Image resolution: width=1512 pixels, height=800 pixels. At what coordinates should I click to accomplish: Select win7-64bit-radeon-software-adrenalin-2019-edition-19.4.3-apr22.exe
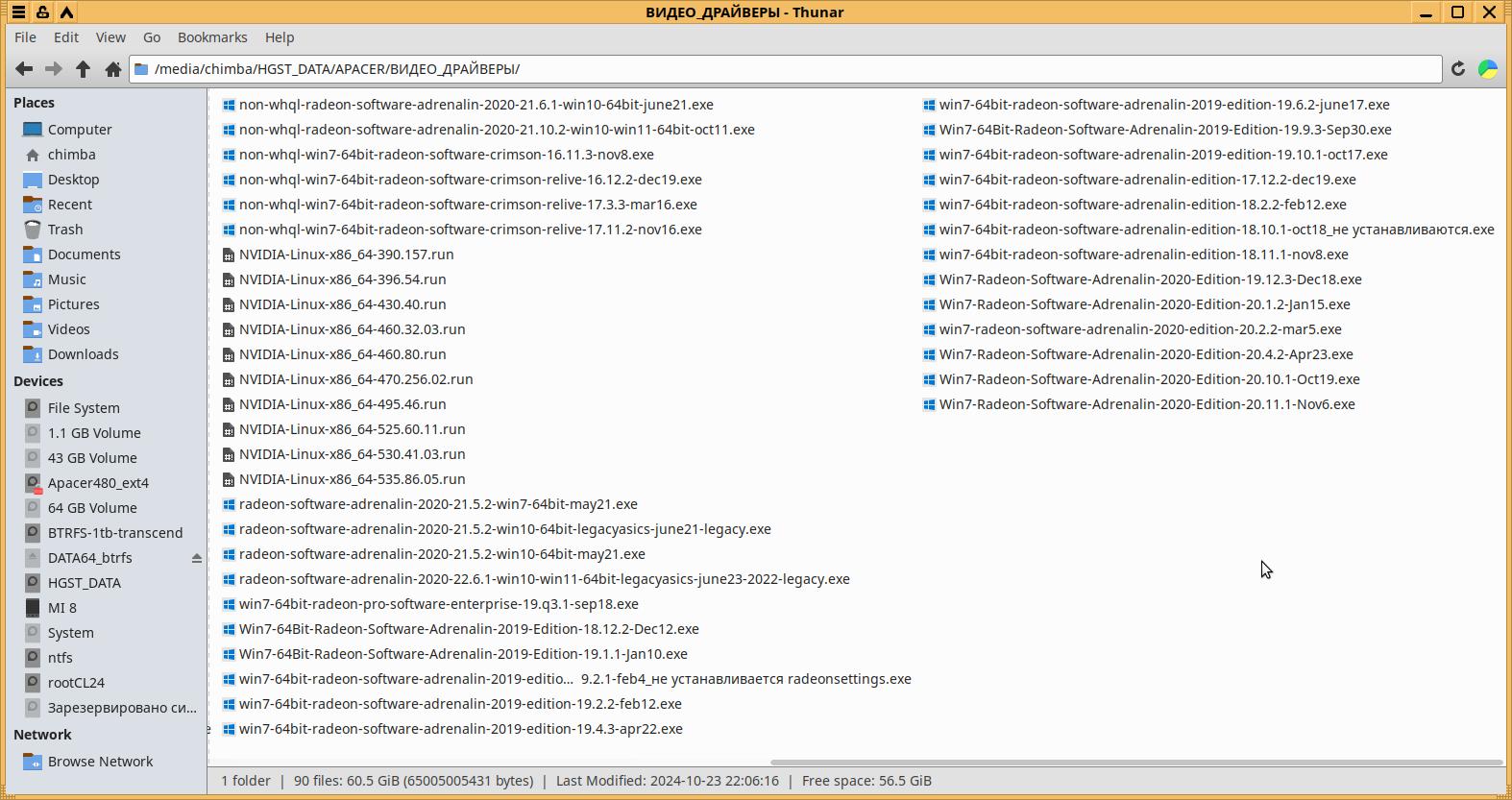461,729
